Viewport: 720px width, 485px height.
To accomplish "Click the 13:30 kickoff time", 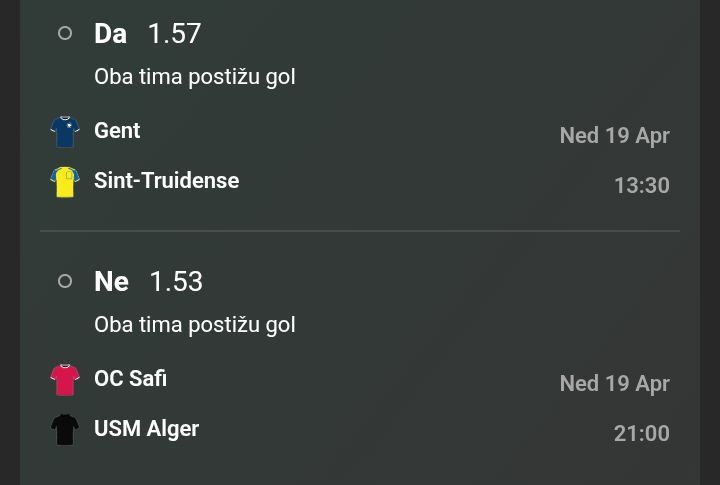I will [x=641, y=185].
